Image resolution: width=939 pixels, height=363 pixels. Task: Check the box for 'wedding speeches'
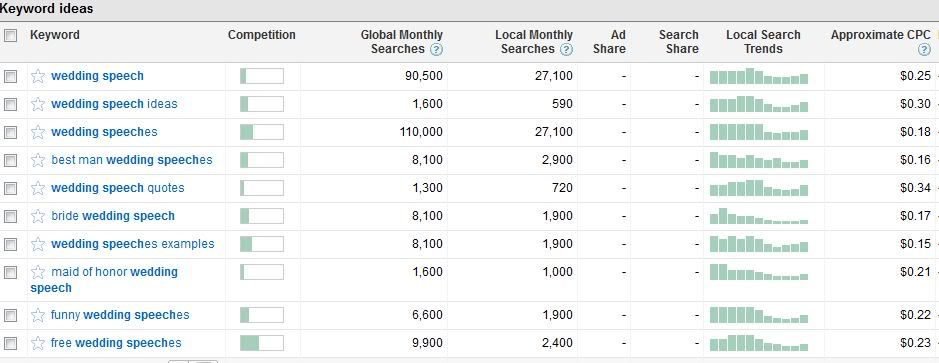tap(10, 132)
